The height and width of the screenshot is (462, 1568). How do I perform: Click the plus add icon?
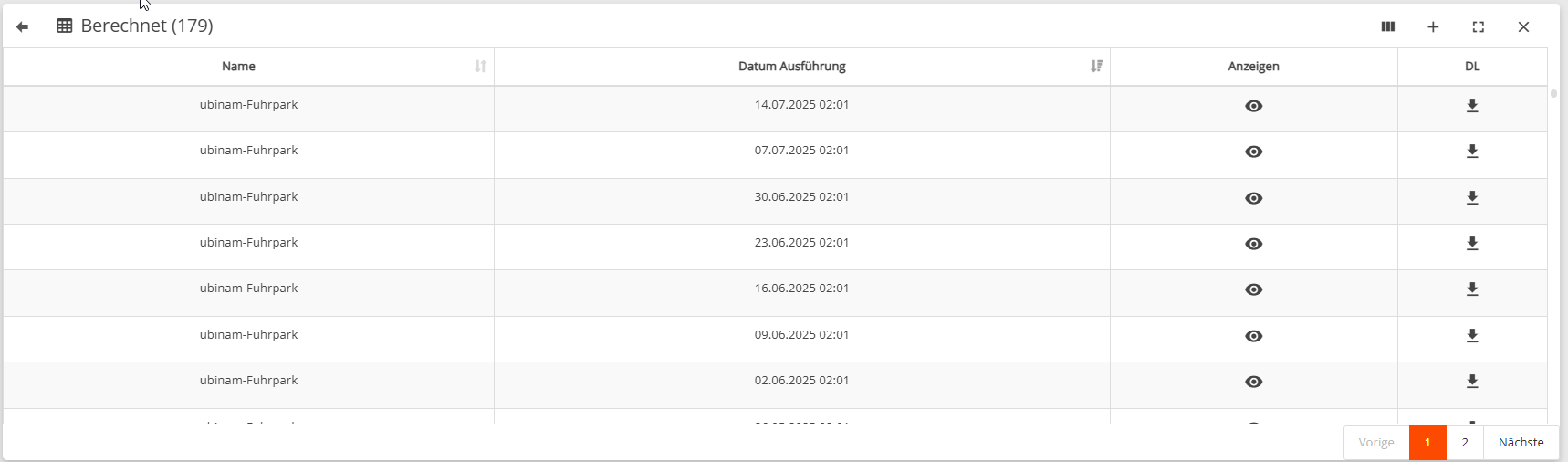click(x=1433, y=27)
